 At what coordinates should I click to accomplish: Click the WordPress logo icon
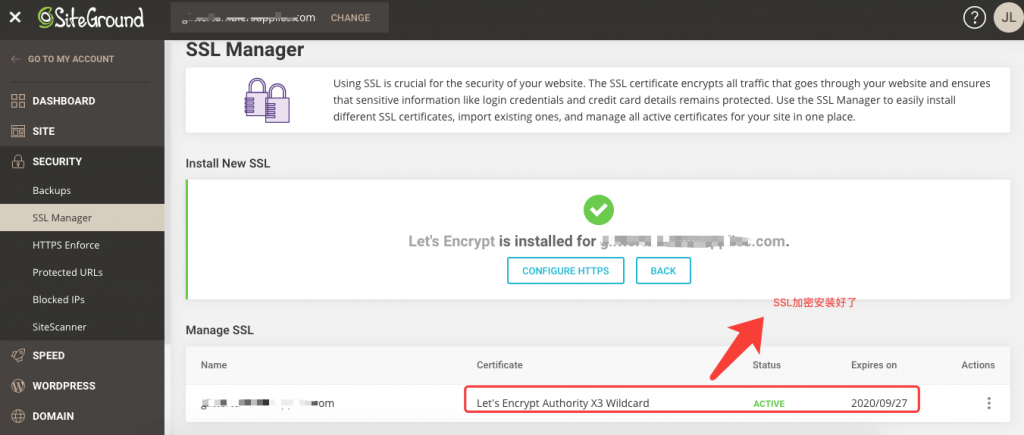18,385
